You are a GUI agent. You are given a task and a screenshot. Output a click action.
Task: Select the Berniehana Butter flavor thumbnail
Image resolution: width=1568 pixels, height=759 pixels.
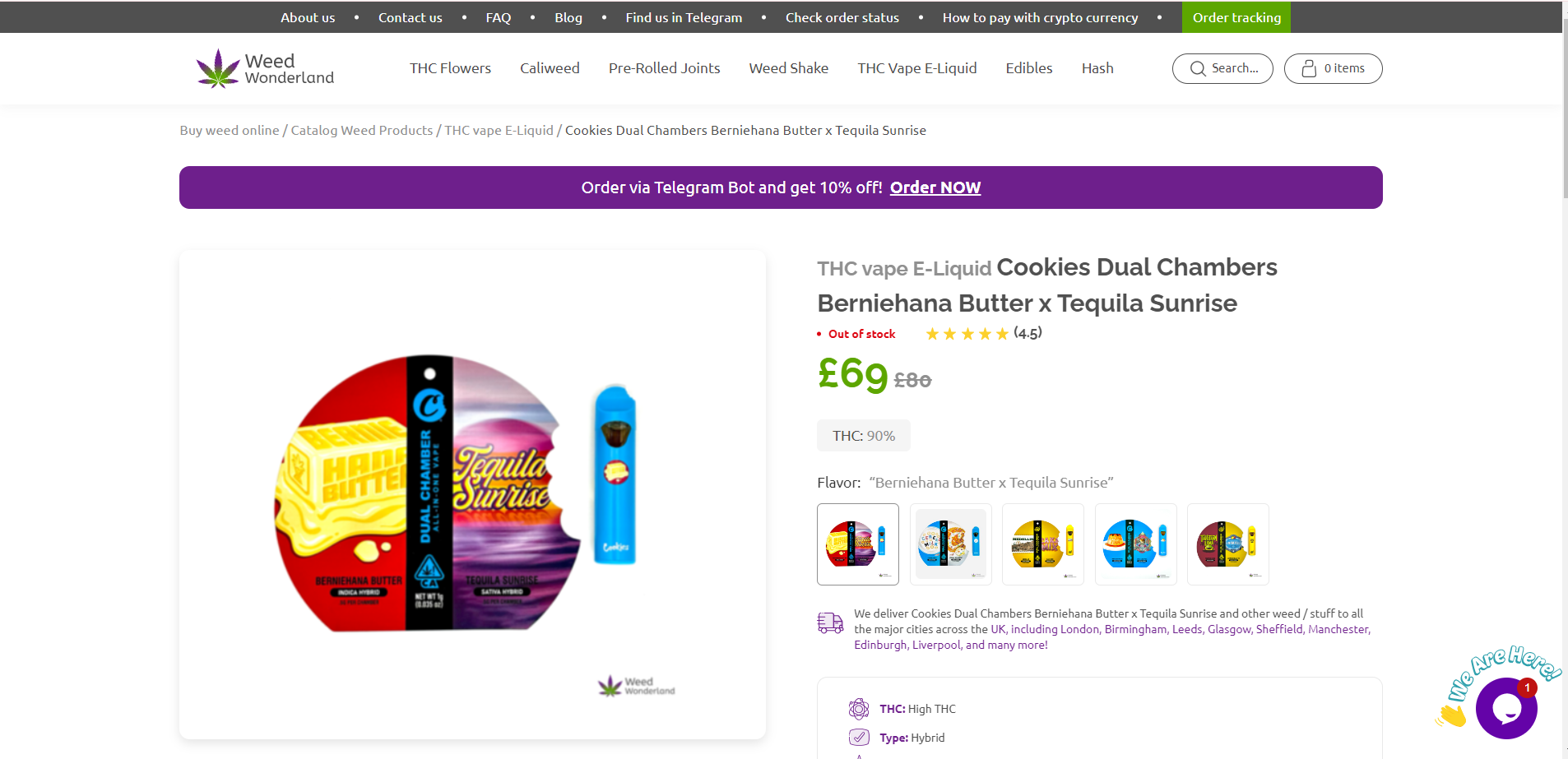858,544
